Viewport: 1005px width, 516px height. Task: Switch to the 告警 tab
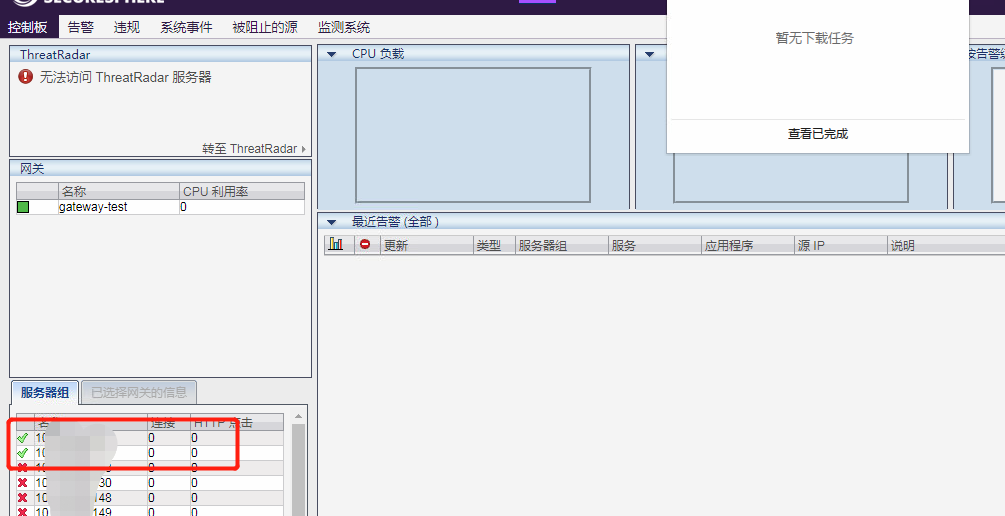click(x=81, y=27)
